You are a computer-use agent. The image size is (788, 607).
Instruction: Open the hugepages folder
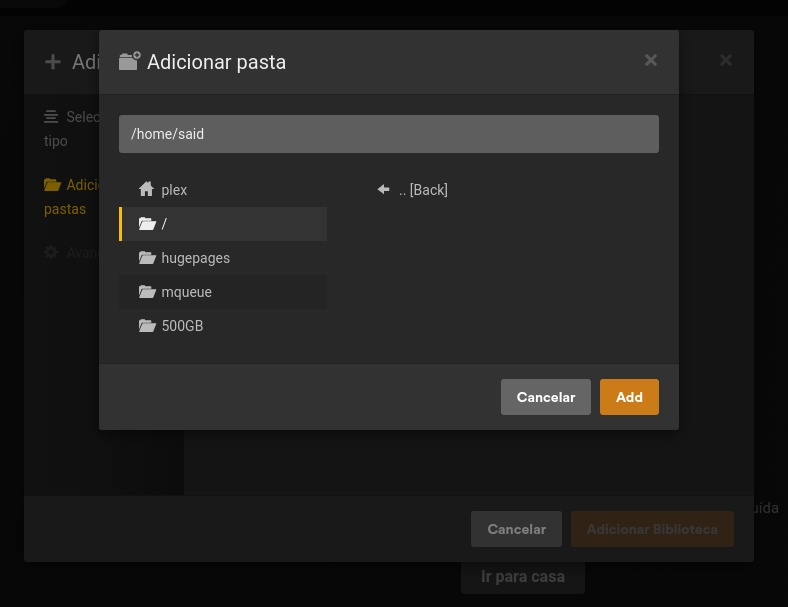tap(223, 258)
